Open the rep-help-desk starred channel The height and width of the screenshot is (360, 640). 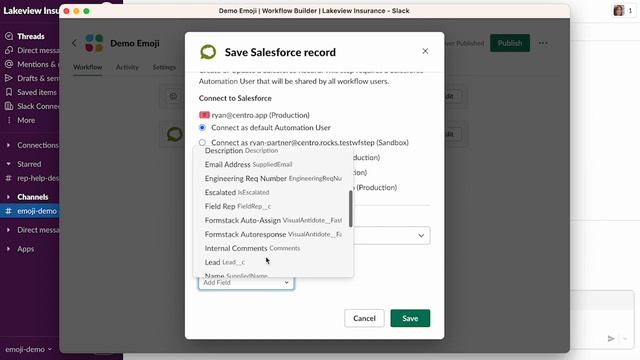[x=32, y=178]
